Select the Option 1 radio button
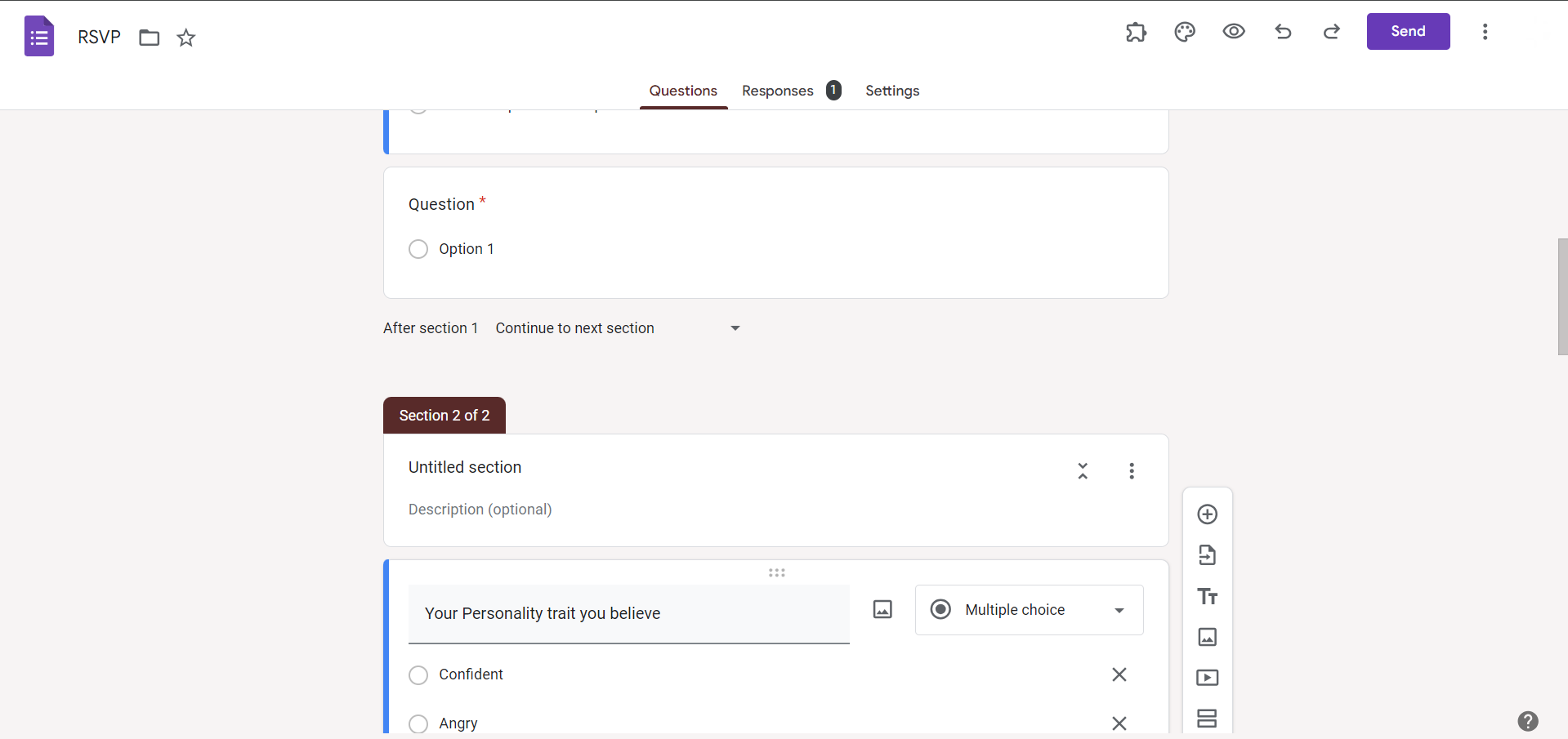Screen dimensions: 1568x739 [x=418, y=249]
